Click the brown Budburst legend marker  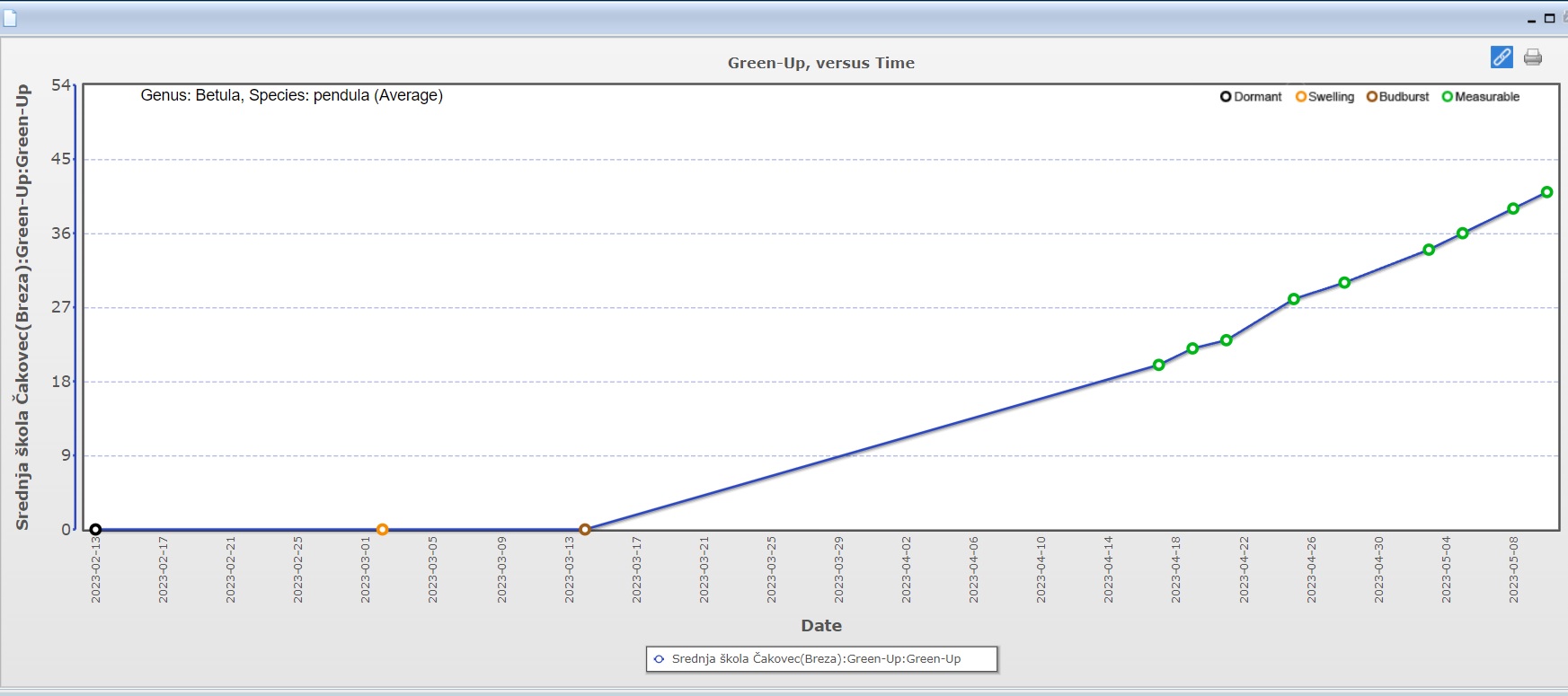tap(1371, 97)
